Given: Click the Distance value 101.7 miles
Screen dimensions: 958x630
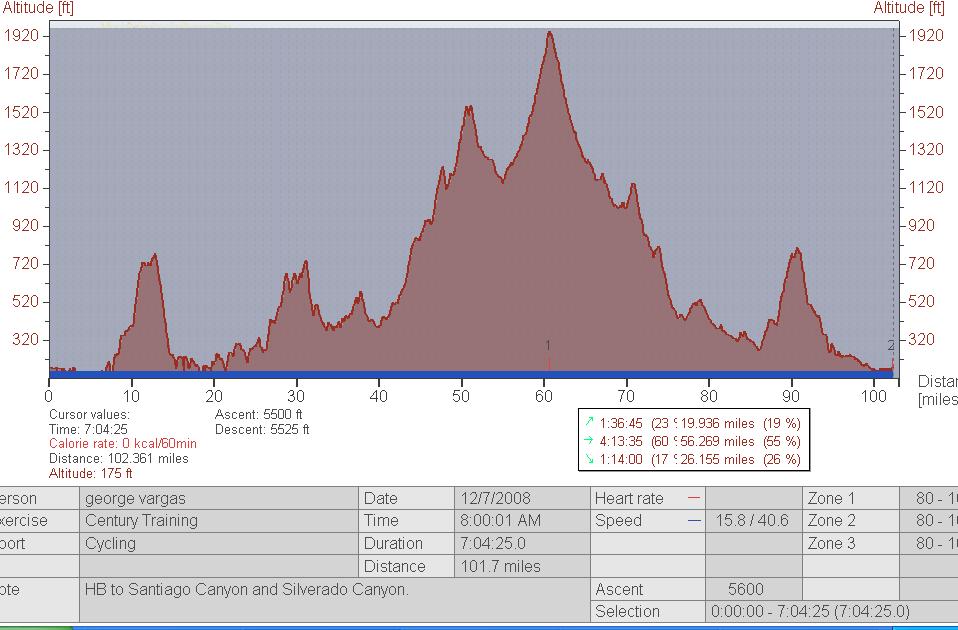Looking at the screenshot, I should [x=500, y=567].
